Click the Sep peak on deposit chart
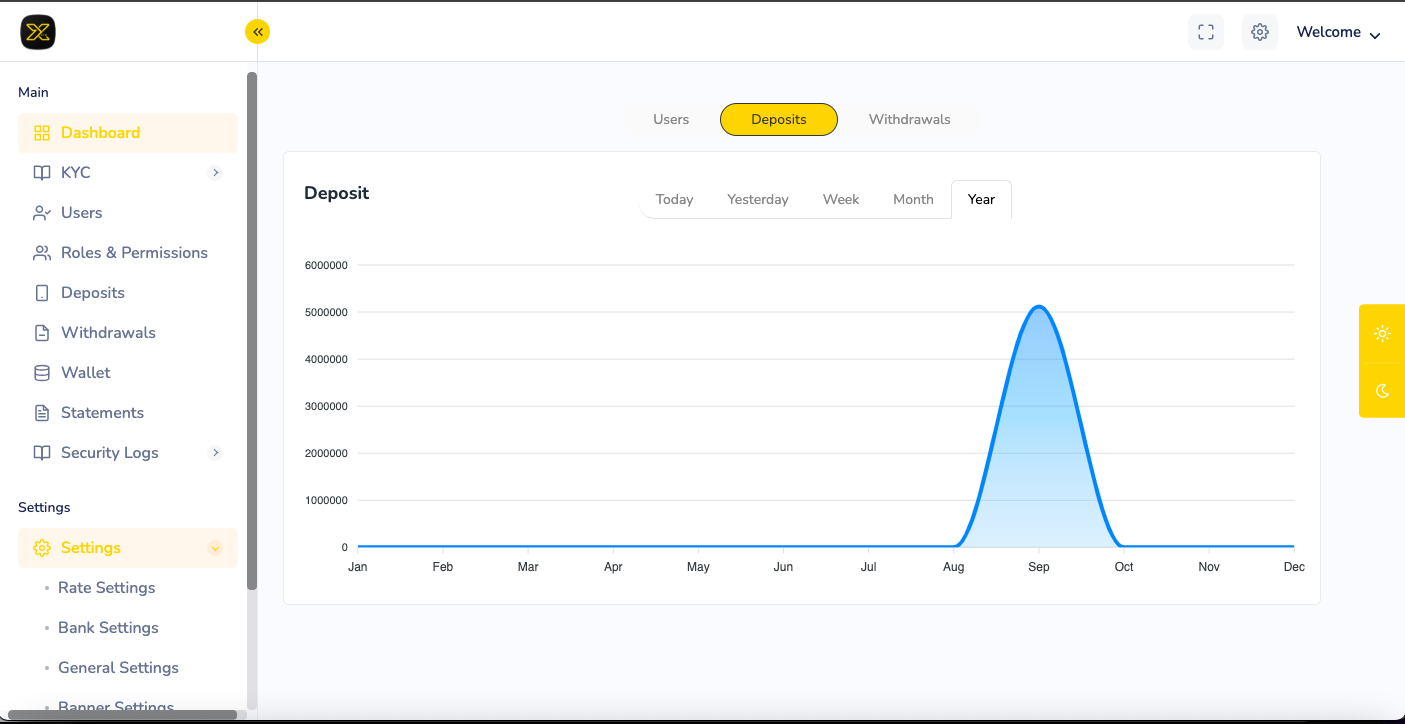 point(1039,307)
